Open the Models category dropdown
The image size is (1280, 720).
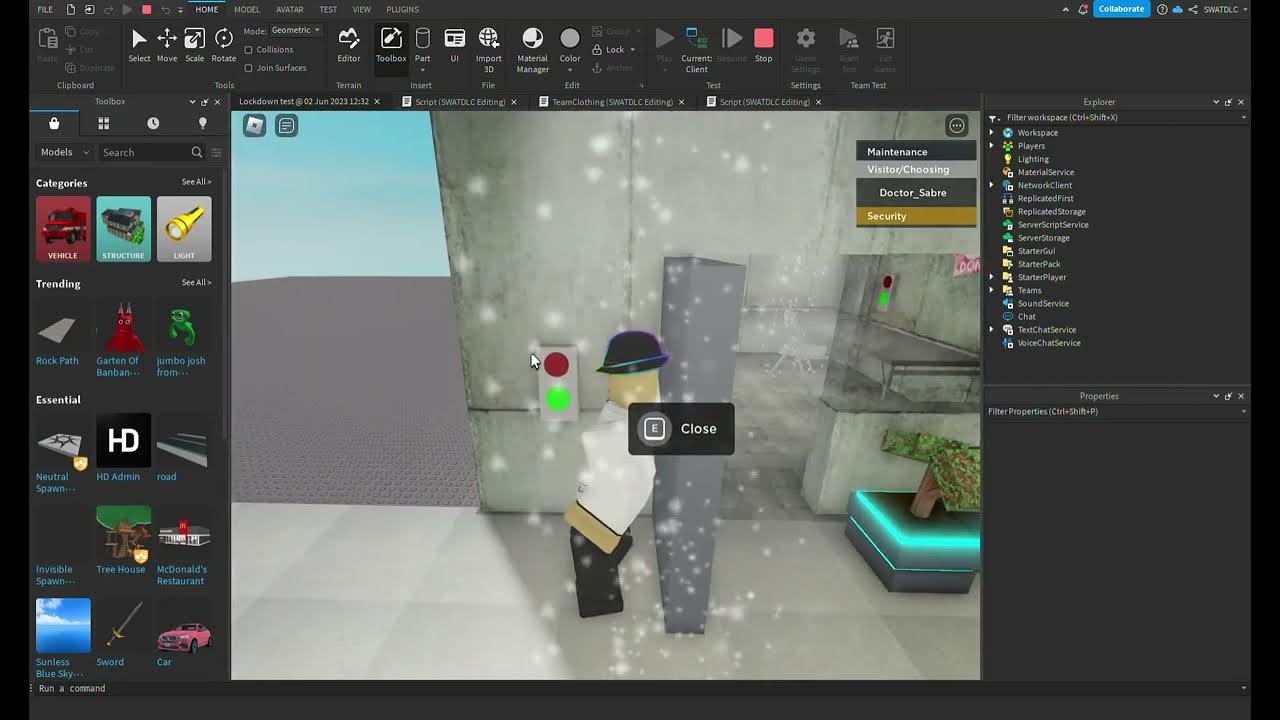(x=64, y=152)
